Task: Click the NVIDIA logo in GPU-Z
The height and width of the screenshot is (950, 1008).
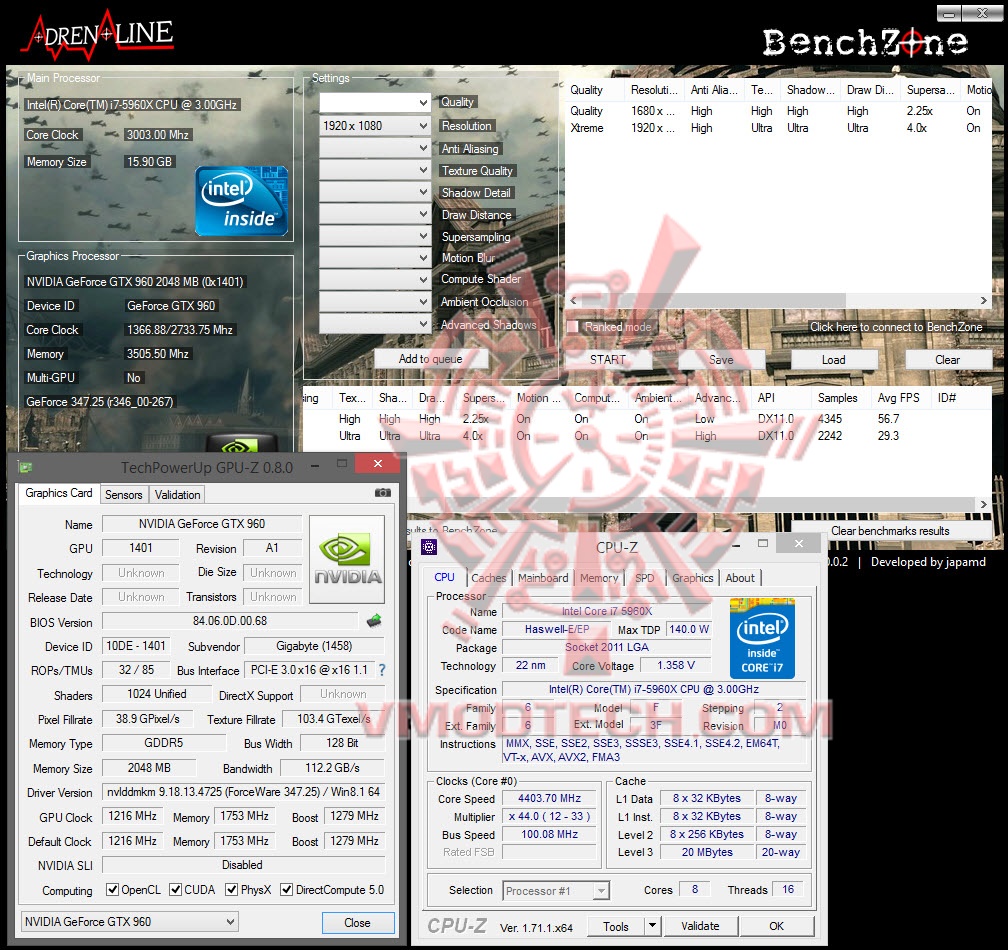Action: click(x=347, y=559)
